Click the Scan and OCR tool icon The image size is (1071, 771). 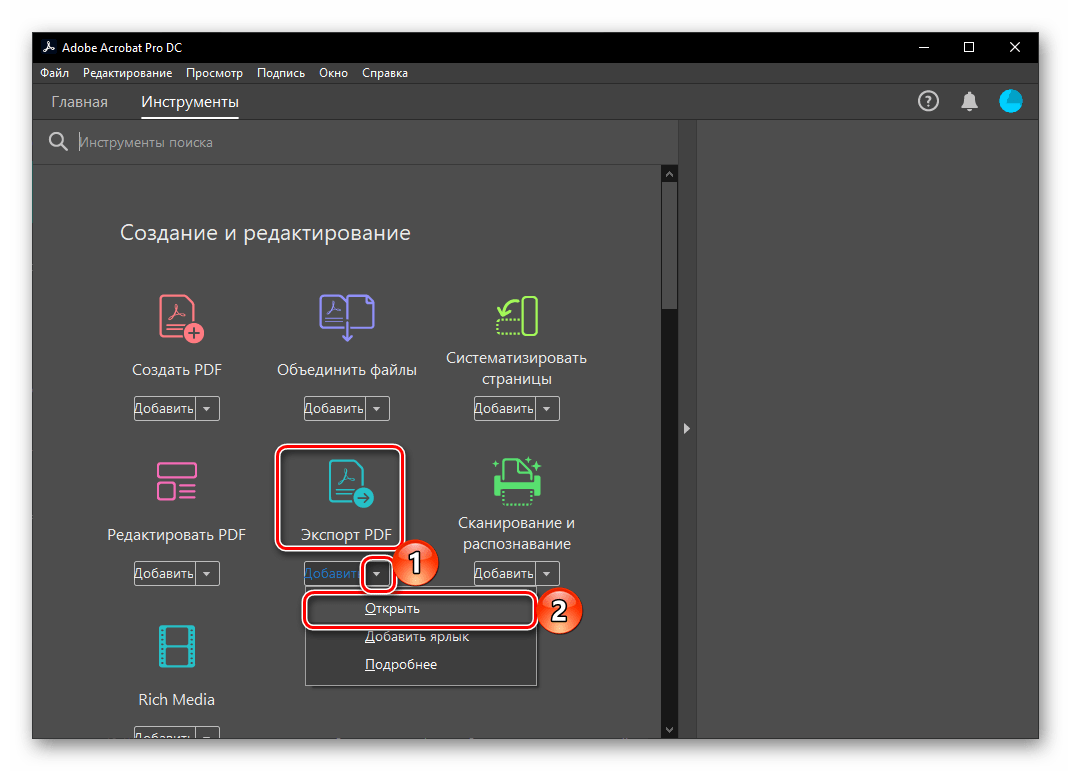[x=517, y=481]
